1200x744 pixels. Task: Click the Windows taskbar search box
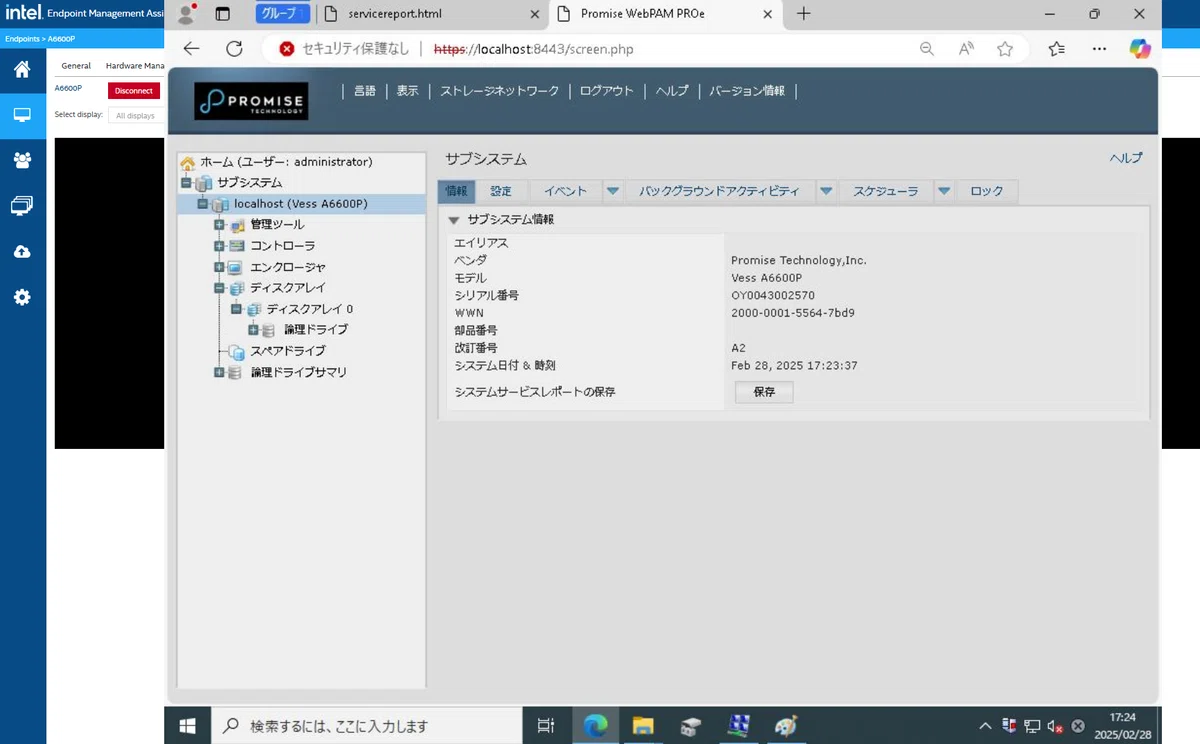click(366, 726)
